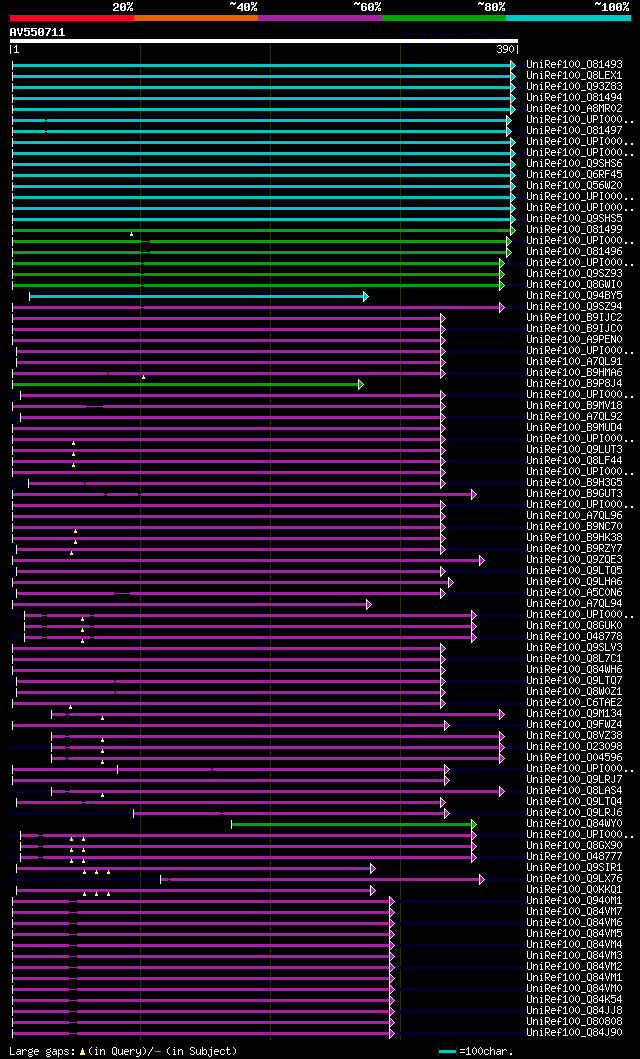Select the UniRef100_O80808 label

tap(575, 1023)
